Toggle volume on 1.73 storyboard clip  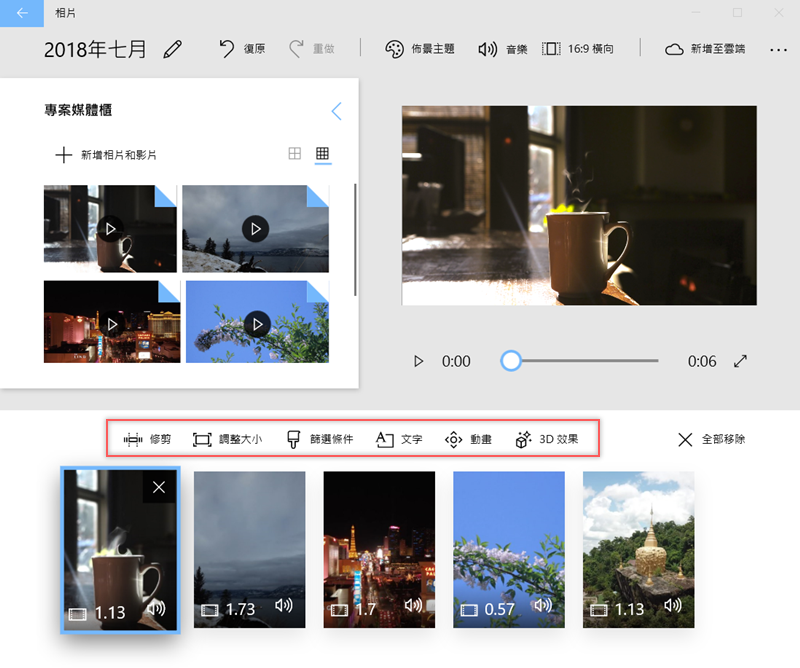pos(283,606)
